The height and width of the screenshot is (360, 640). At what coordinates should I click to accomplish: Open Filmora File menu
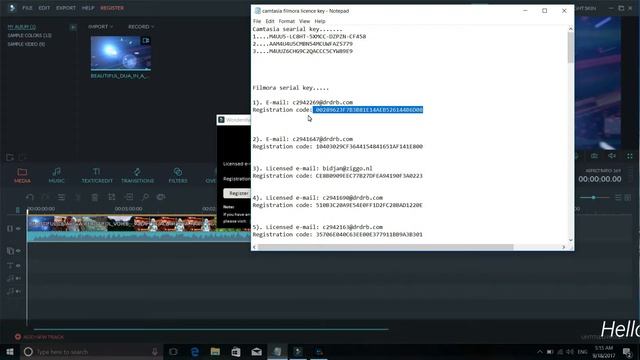click(27, 8)
